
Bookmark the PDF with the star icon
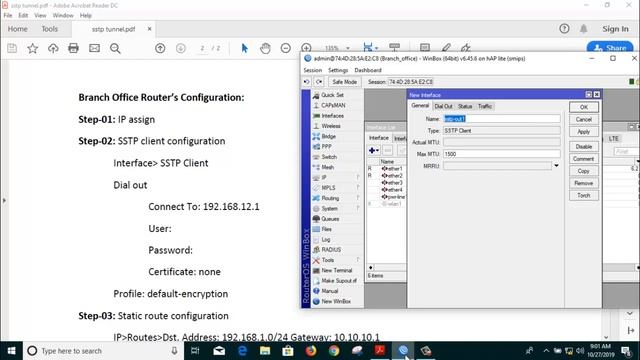pyautogui.click(x=33, y=48)
